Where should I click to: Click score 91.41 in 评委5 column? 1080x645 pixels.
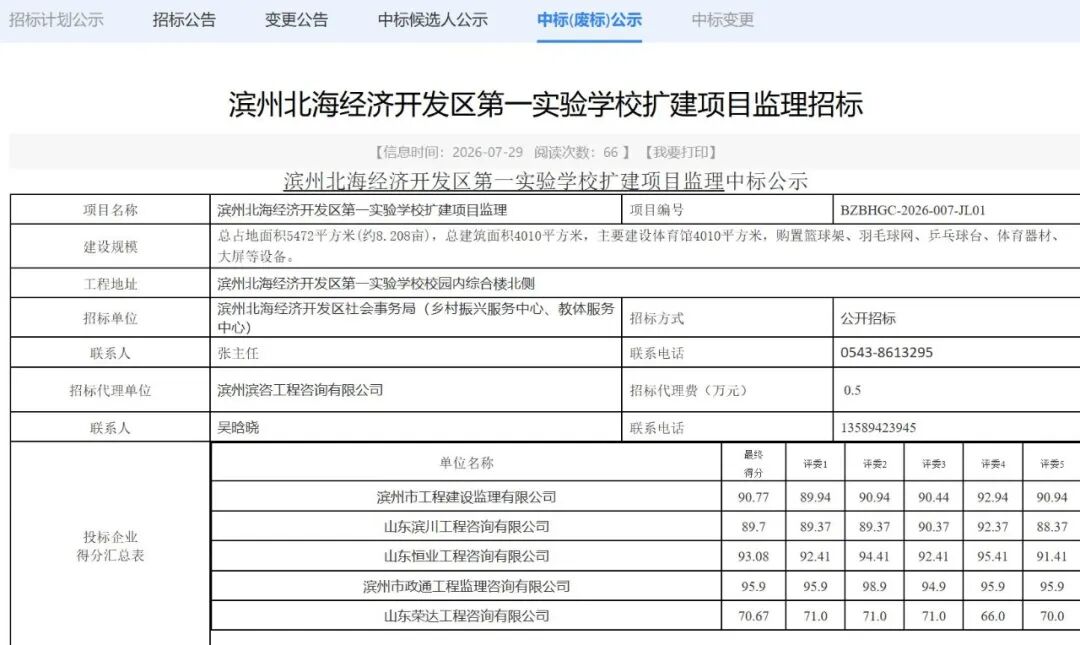(x=1052, y=556)
